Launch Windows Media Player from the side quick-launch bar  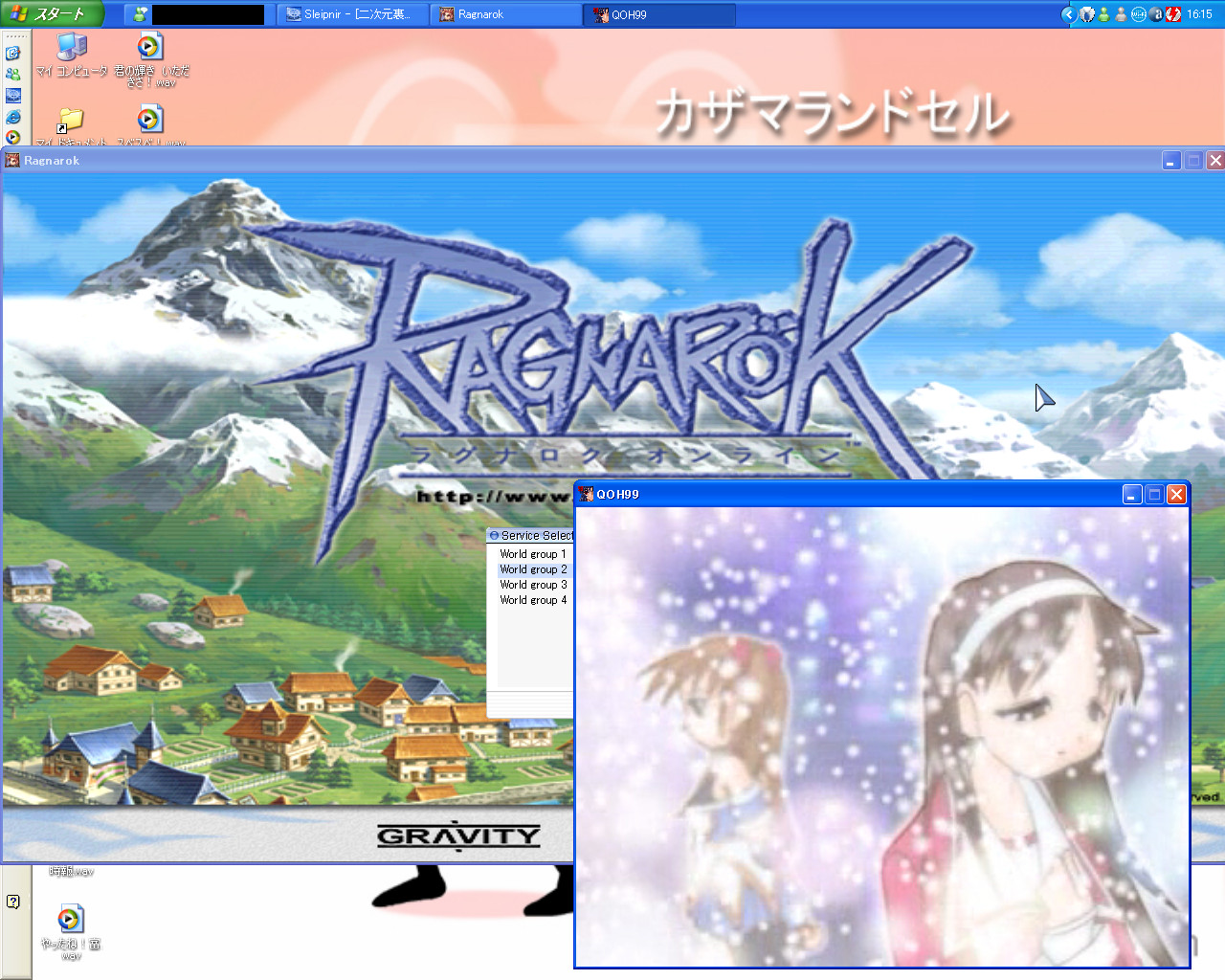point(13,138)
